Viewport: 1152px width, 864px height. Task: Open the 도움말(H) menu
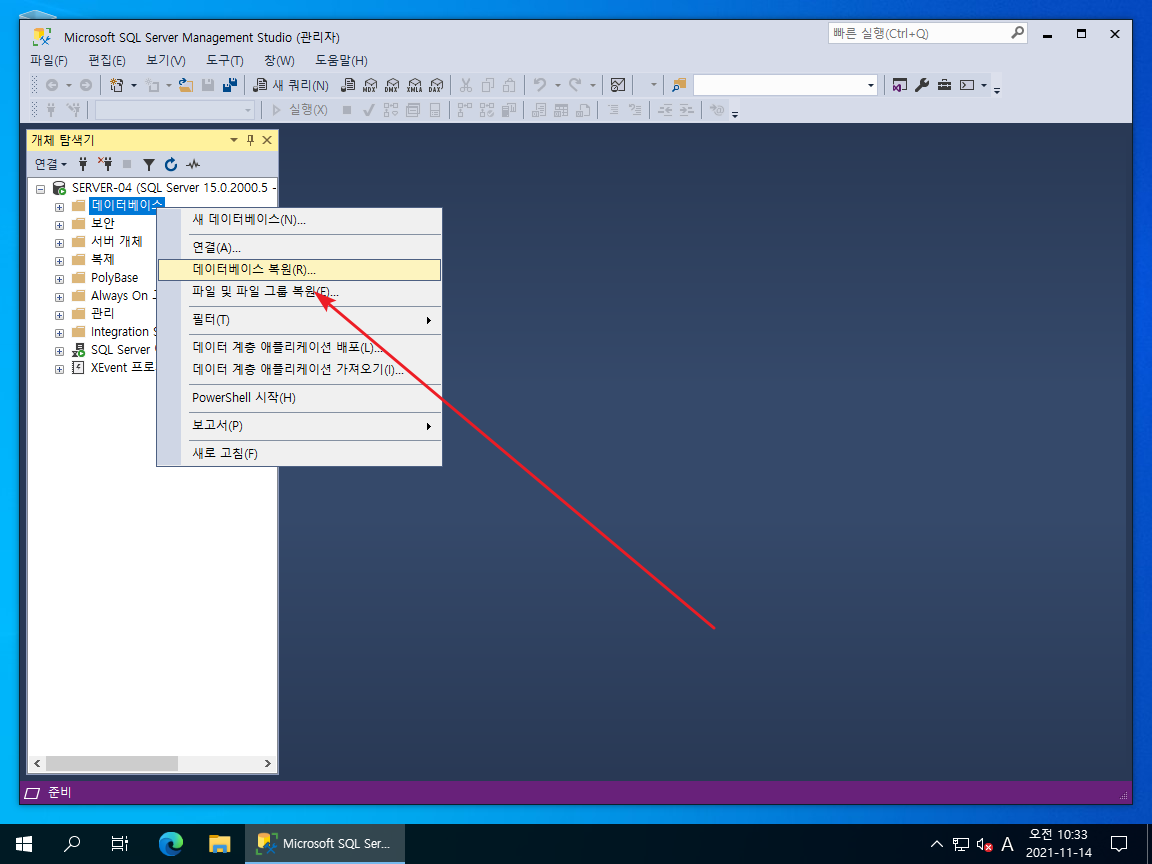341,60
